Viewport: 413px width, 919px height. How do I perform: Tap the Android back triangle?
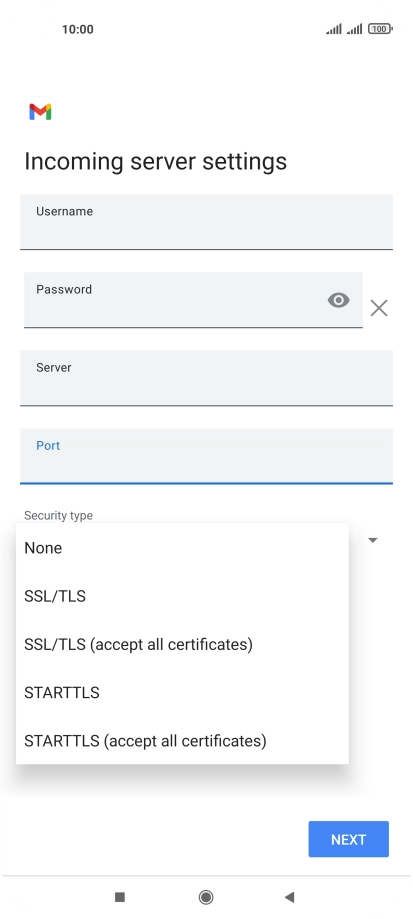pos(289,897)
